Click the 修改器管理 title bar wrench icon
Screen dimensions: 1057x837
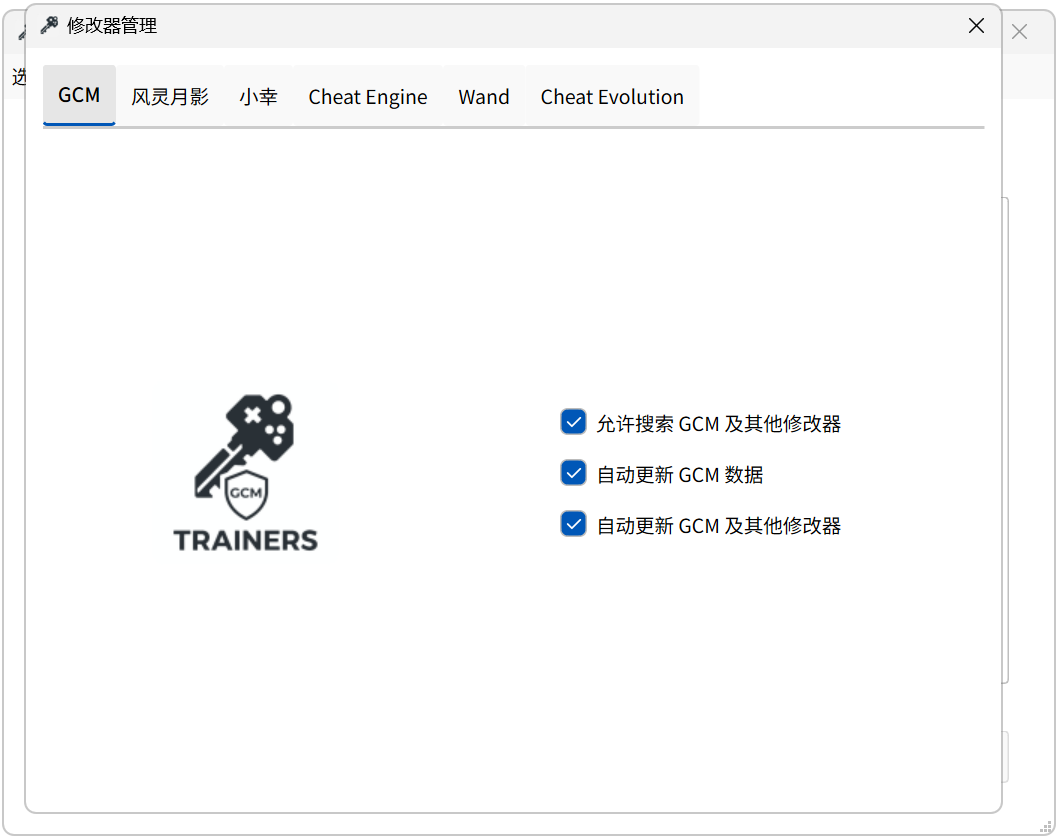[49, 26]
